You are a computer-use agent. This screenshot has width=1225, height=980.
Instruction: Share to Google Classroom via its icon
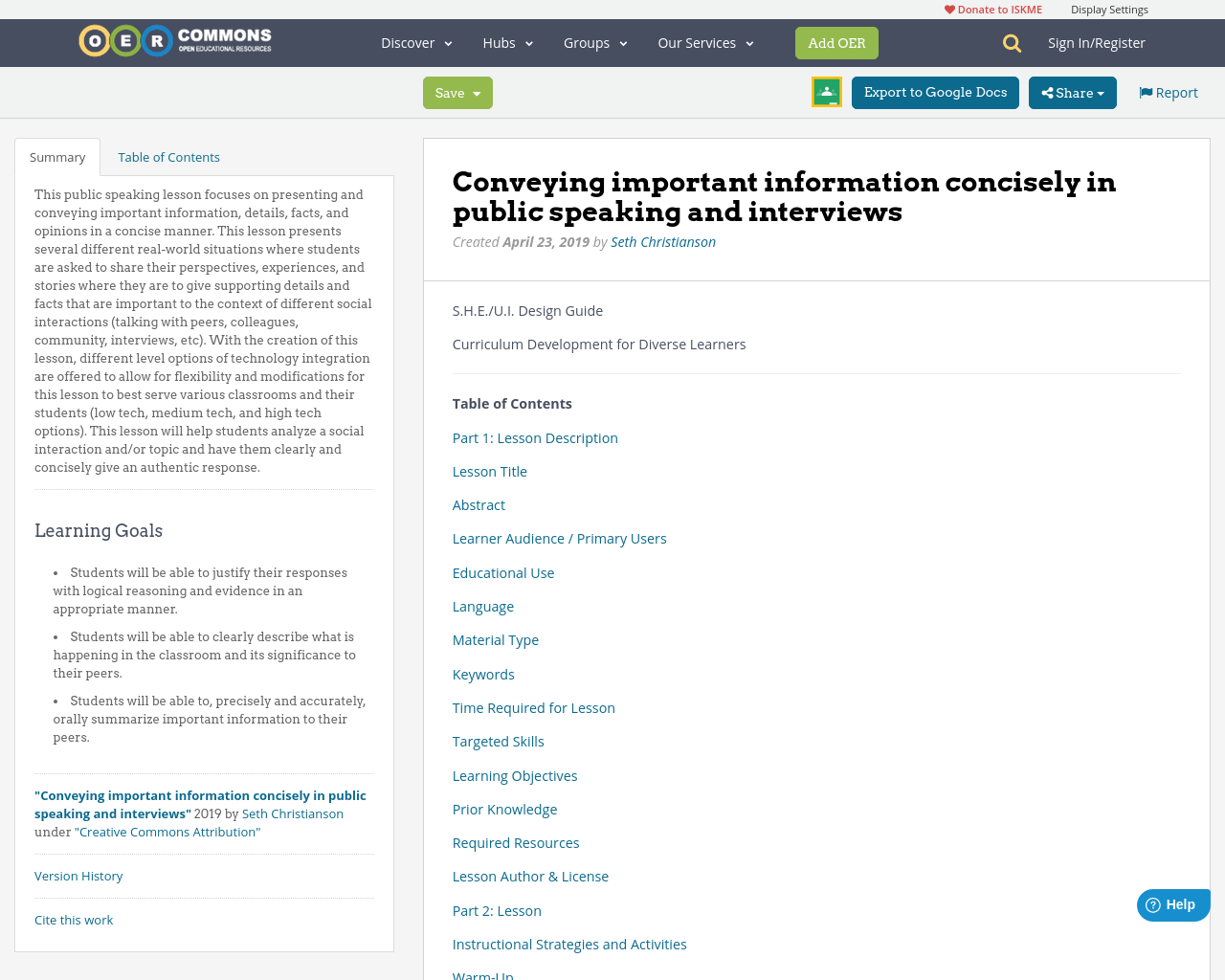(825, 92)
